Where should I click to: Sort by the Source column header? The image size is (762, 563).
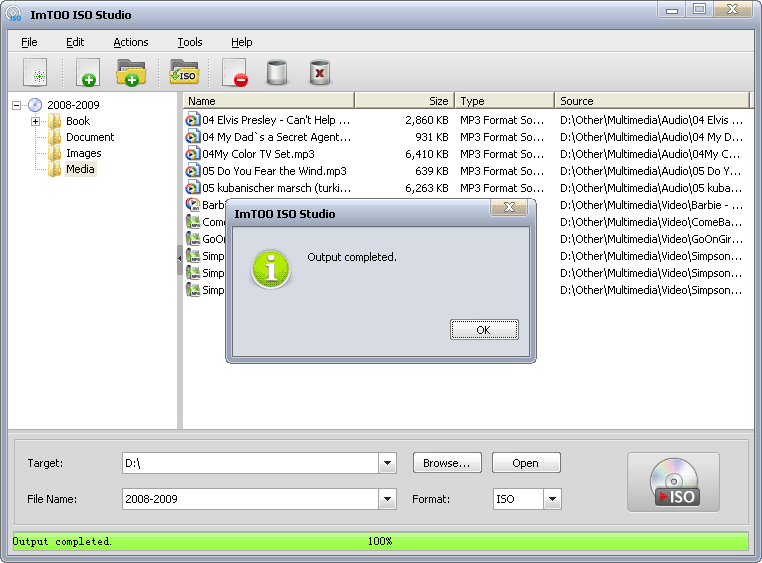[652, 101]
